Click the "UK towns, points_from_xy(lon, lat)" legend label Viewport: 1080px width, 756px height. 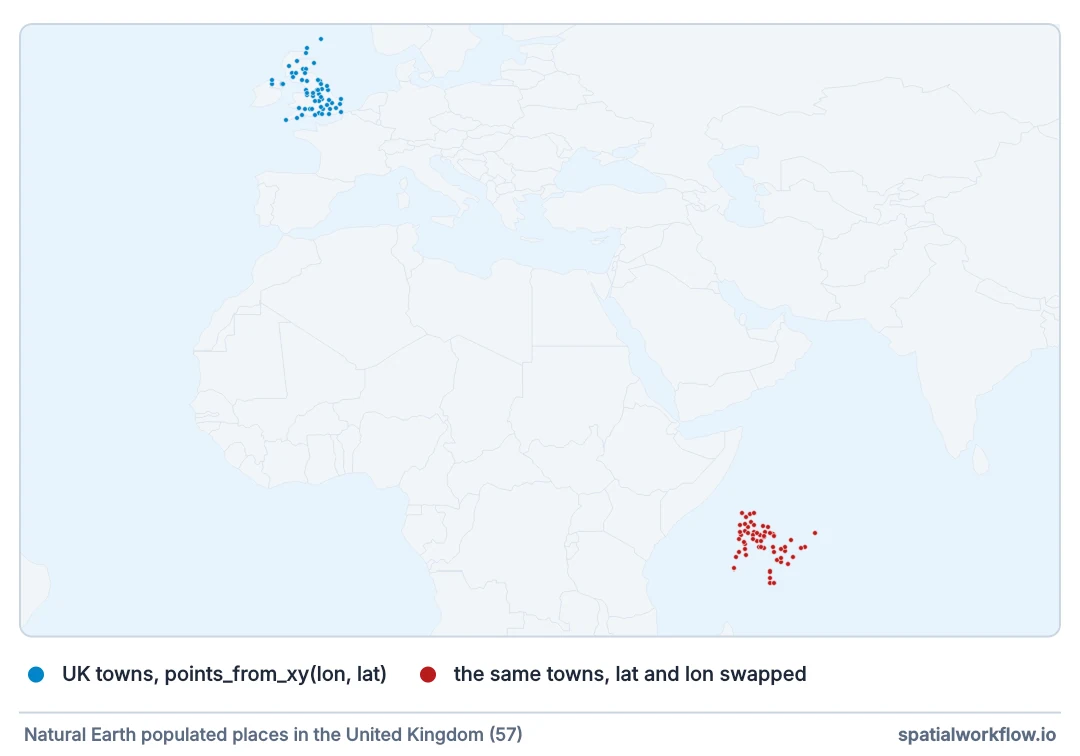pyautogui.click(x=224, y=674)
